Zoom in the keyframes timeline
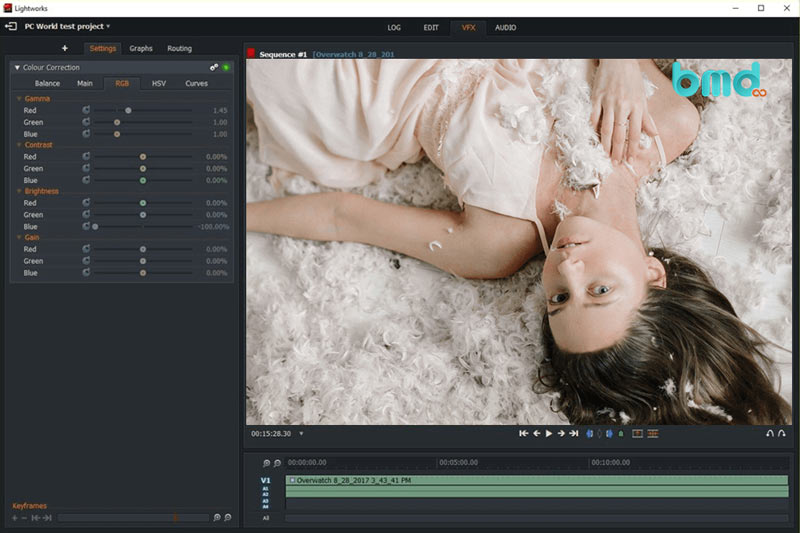The width and height of the screenshot is (800, 533). [x=217, y=517]
